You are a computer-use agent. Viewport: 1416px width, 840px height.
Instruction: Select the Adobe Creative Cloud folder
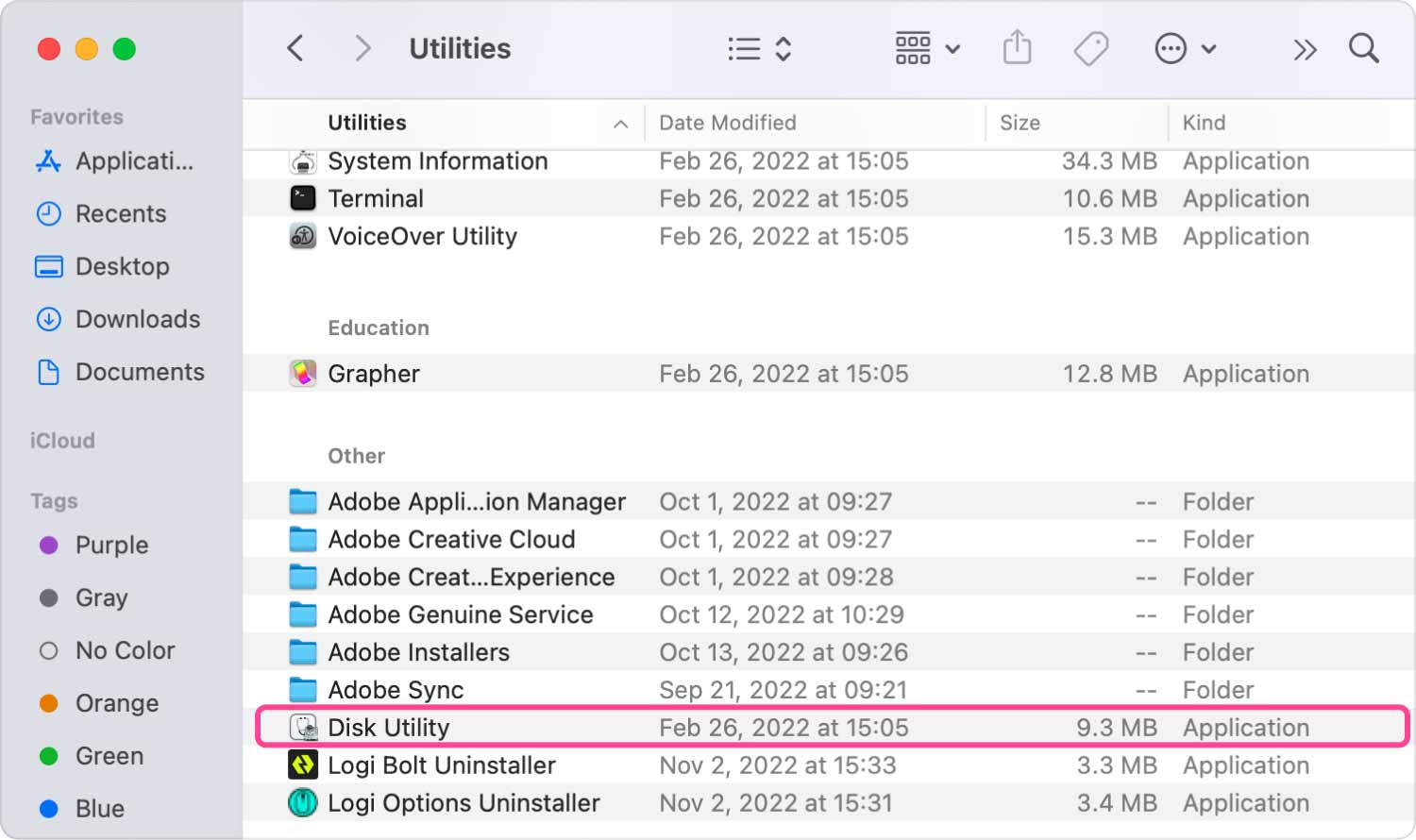[450, 539]
